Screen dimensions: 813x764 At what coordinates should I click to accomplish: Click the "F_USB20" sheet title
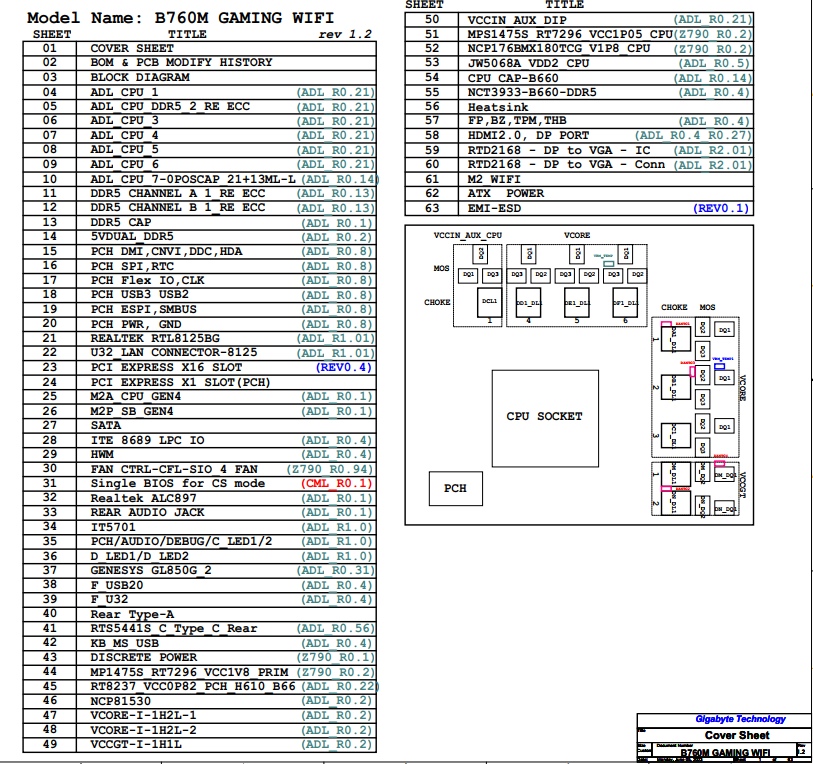pos(117,585)
